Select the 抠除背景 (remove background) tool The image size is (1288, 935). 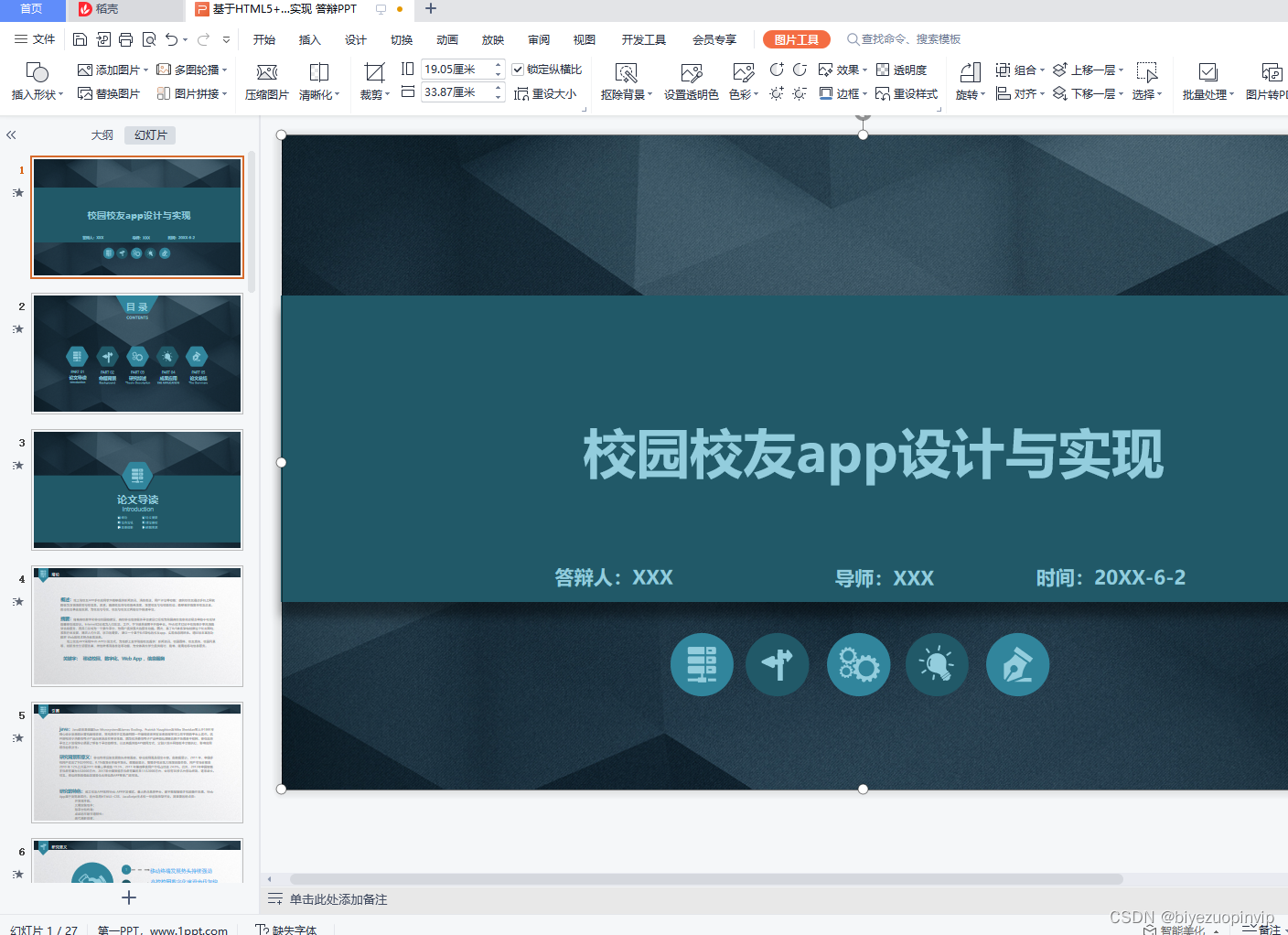tap(626, 81)
